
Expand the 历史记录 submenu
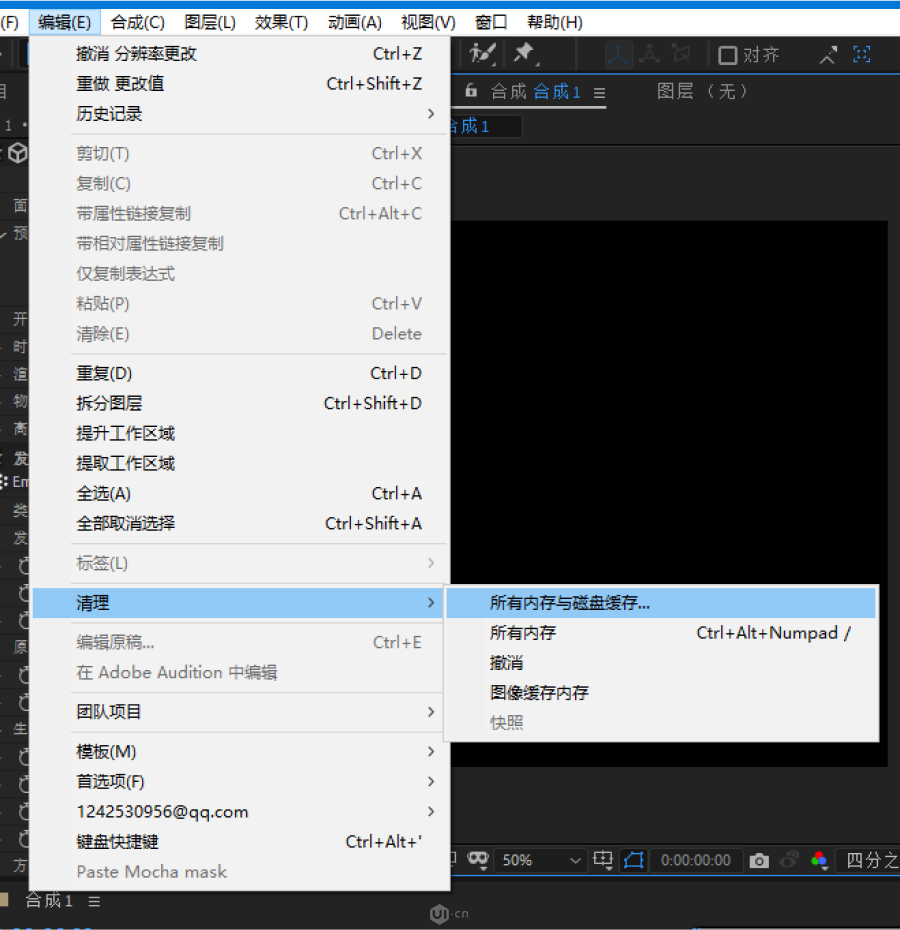240,114
